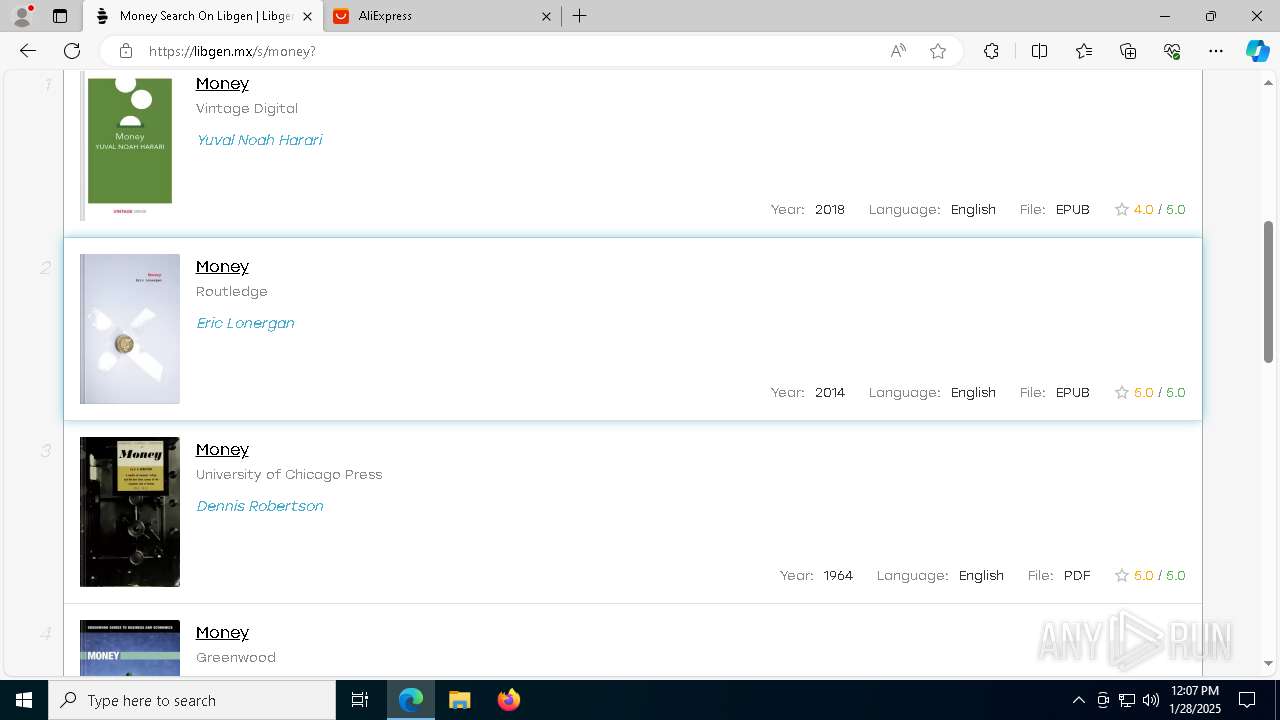1280x720 pixels.
Task: Click publisher text Vintage Digital
Action: 247,108
